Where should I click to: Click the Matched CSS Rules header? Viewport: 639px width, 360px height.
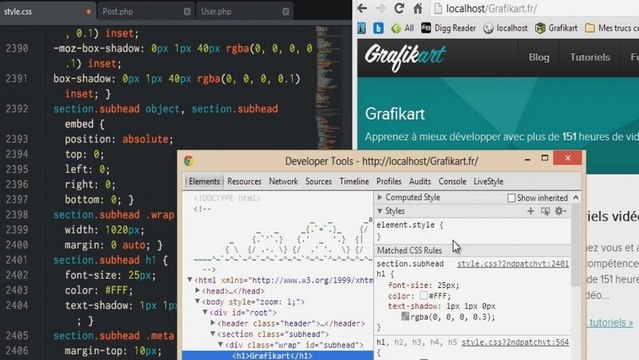click(x=473, y=250)
